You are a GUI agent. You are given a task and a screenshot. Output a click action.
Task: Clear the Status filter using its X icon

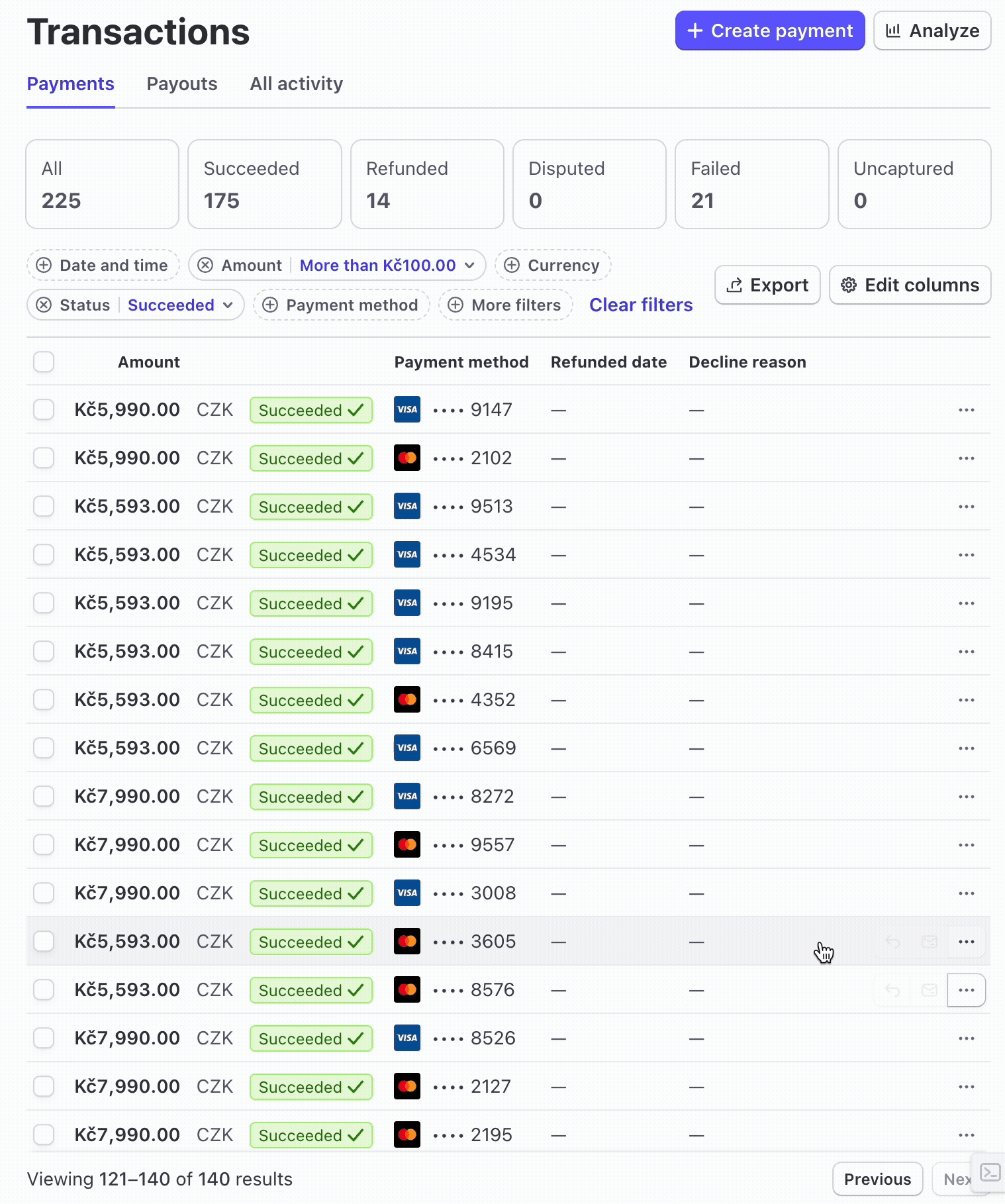44,305
